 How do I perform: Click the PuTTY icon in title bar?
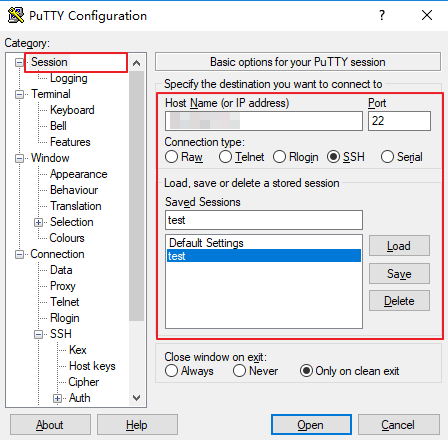15,15
